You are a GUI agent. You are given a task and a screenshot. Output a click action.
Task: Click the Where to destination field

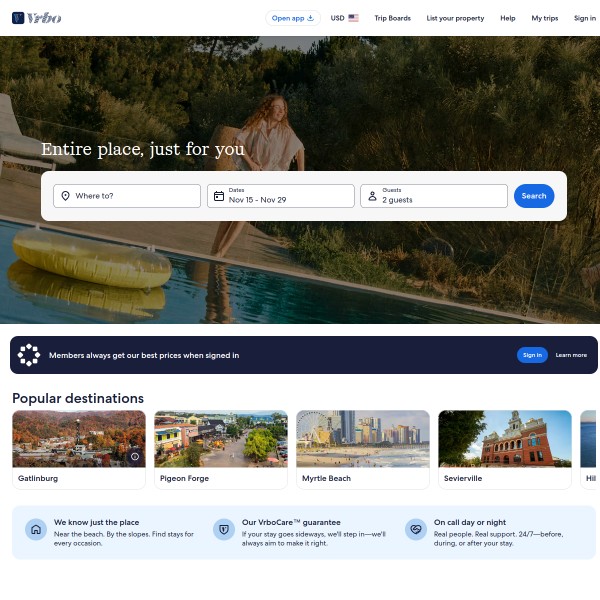(x=127, y=196)
